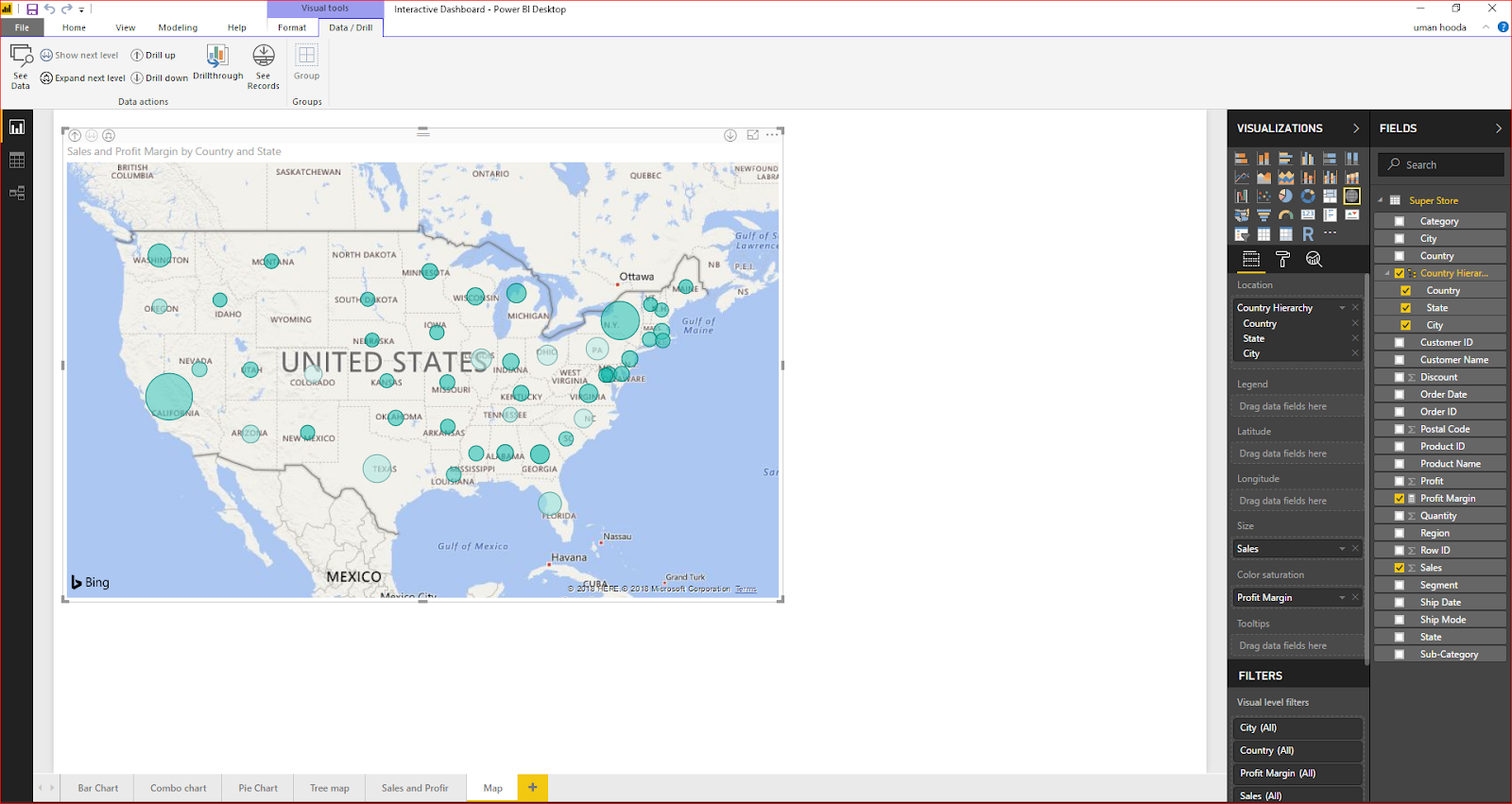This screenshot has height=804, width=1512.
Task: Check the Category field checkbox
Action: 1400,221
